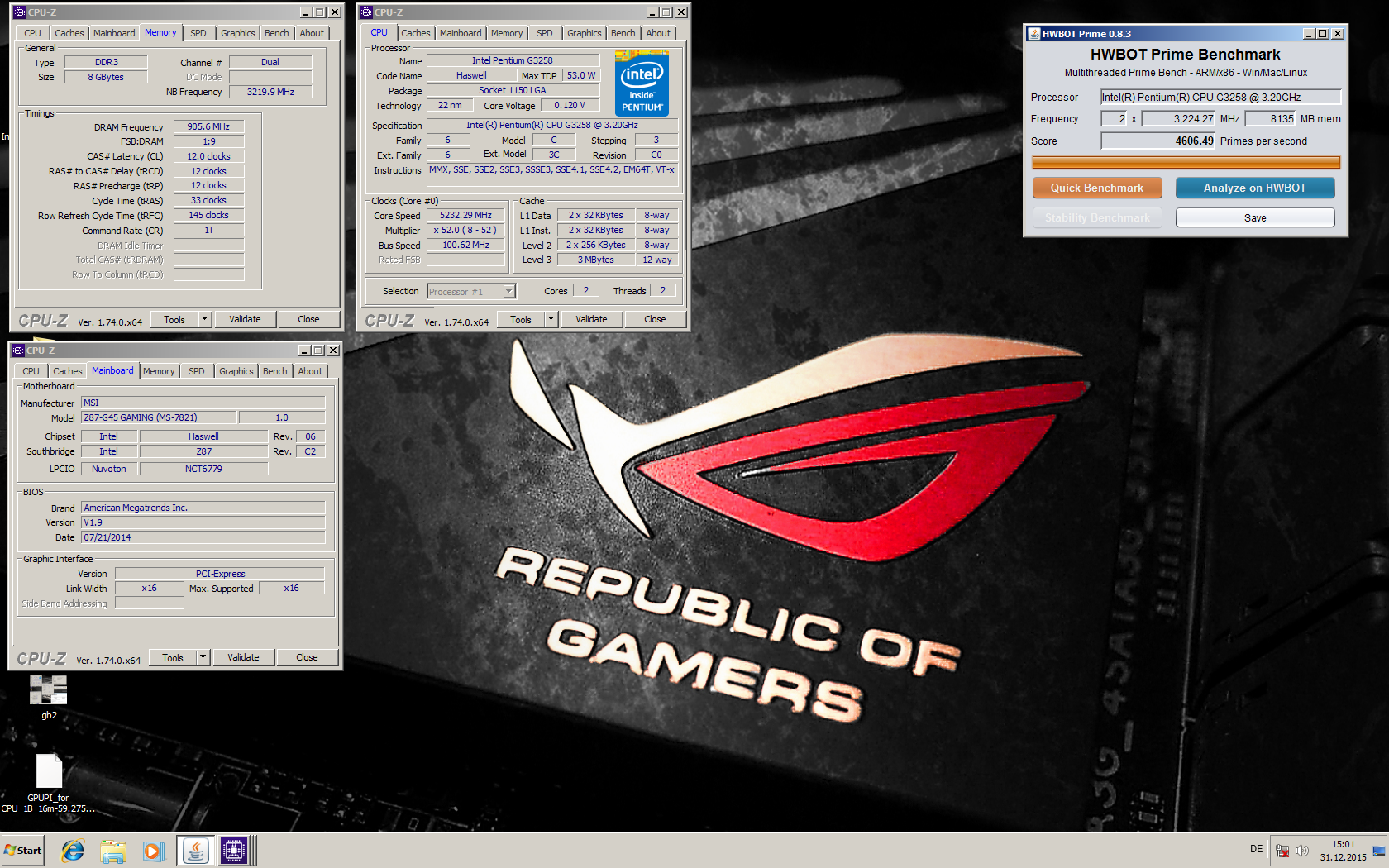
Task: Click Tools button in Memory window
Action: pyautogui.click(x=174, y=319)
